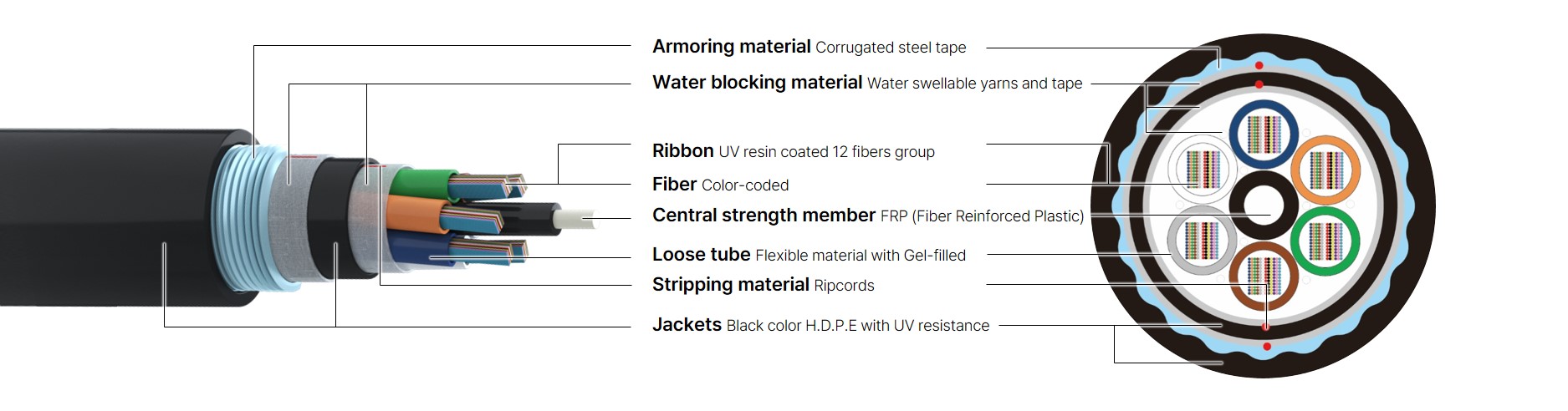Click the Fiber Color-coded label
The width and height of the screenshot is (1568, 411).
pos(720,185)
